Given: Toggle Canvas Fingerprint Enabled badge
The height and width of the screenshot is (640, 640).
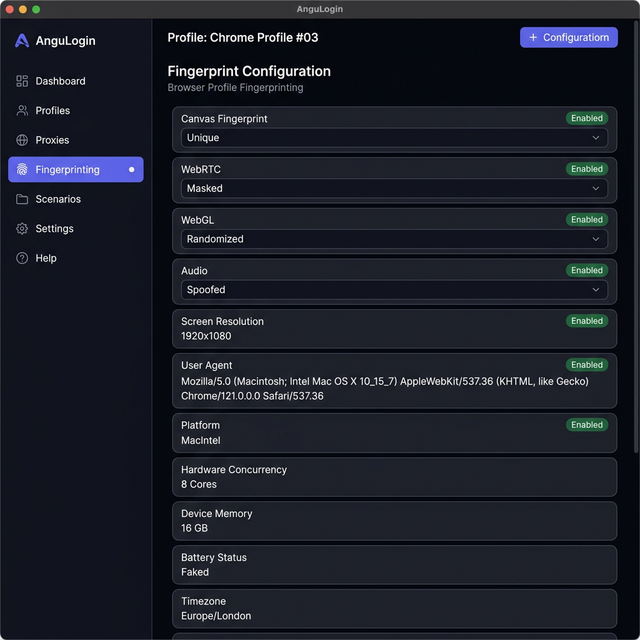Looking at the screenshot, I should [587, 118].
